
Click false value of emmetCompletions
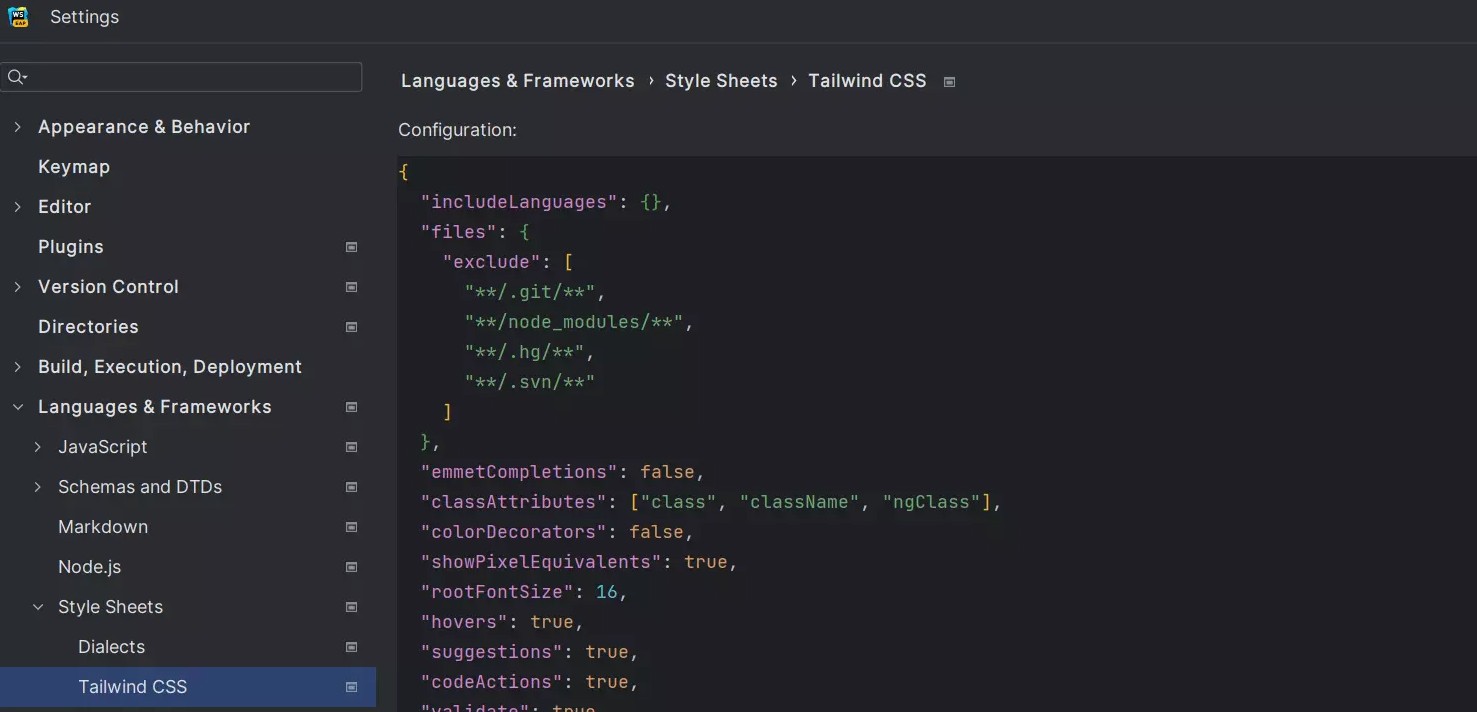click(x=667, y=472)
